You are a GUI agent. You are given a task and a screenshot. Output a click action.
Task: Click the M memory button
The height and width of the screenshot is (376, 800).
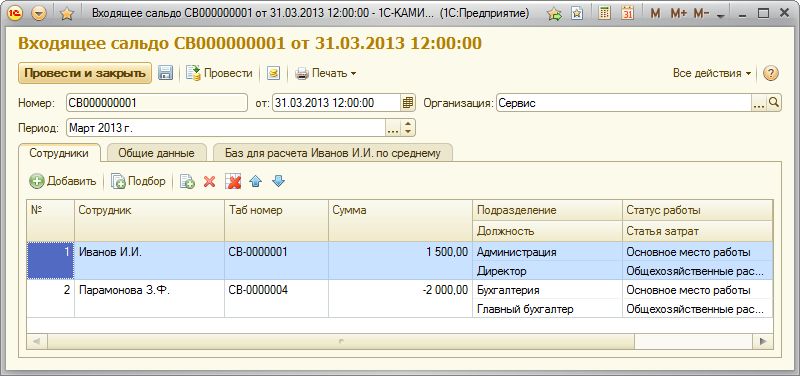[x=656, y=14]
